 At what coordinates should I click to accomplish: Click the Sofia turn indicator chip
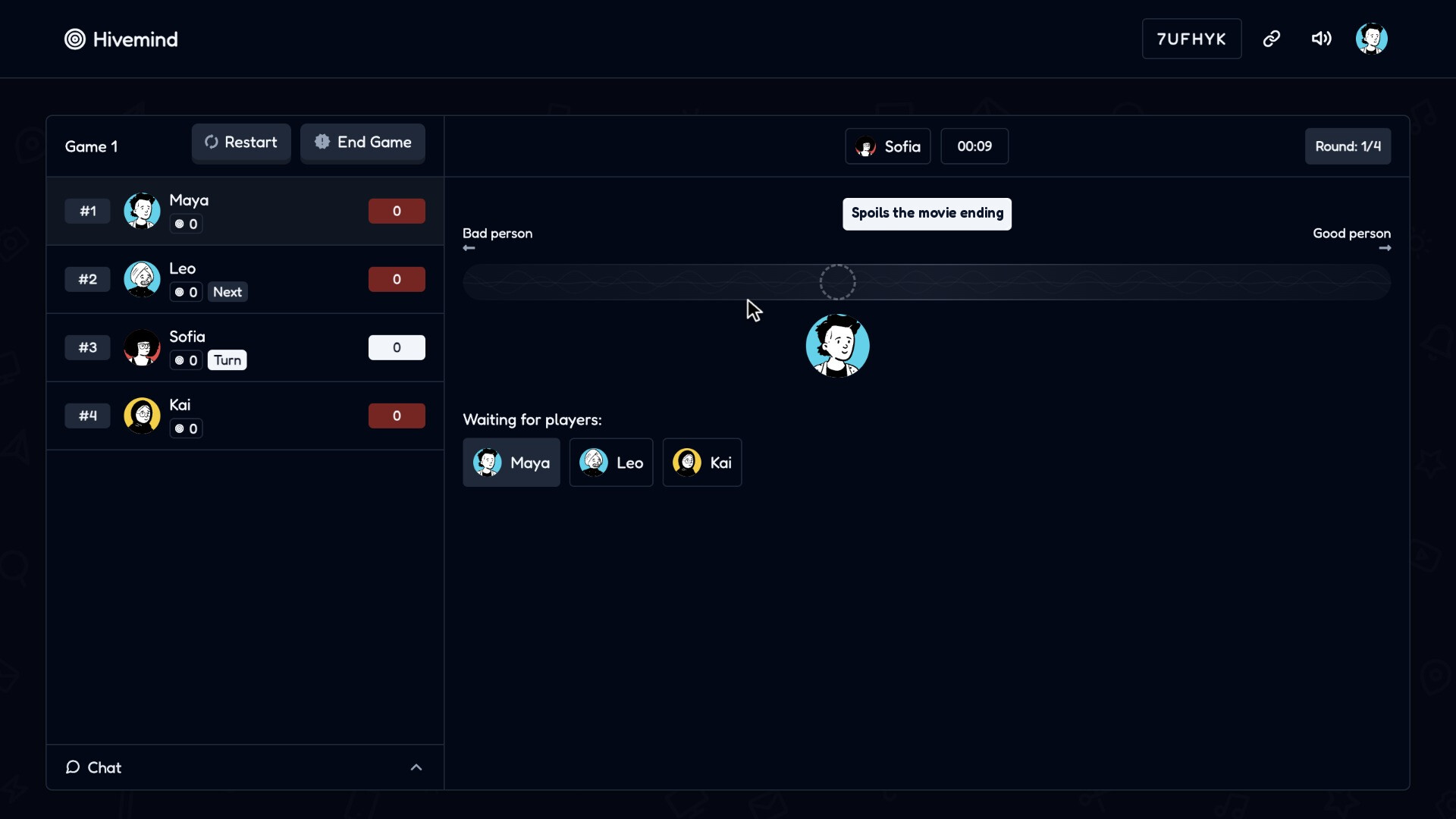pos(888,146)
